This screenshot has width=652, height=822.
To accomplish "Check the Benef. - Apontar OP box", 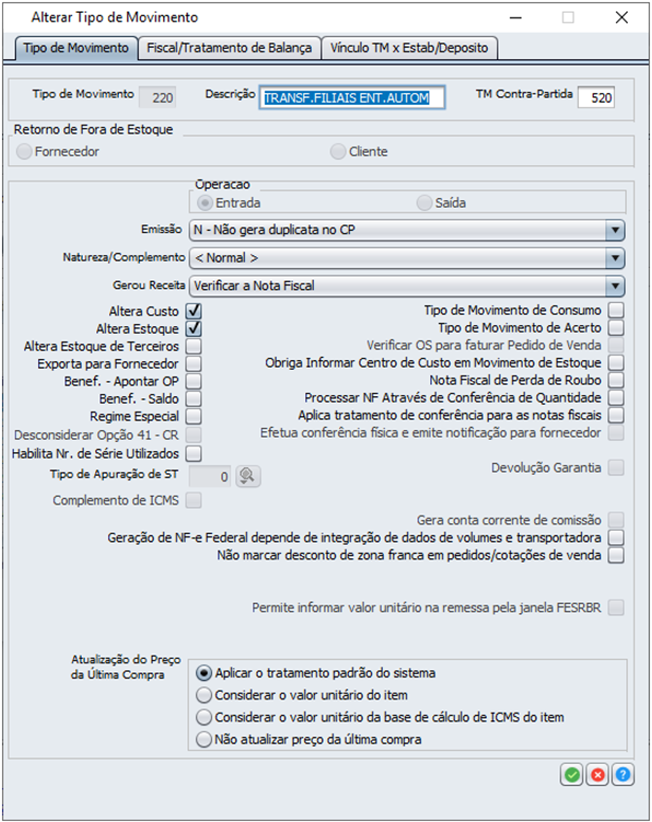I will [x=194, y=381].
